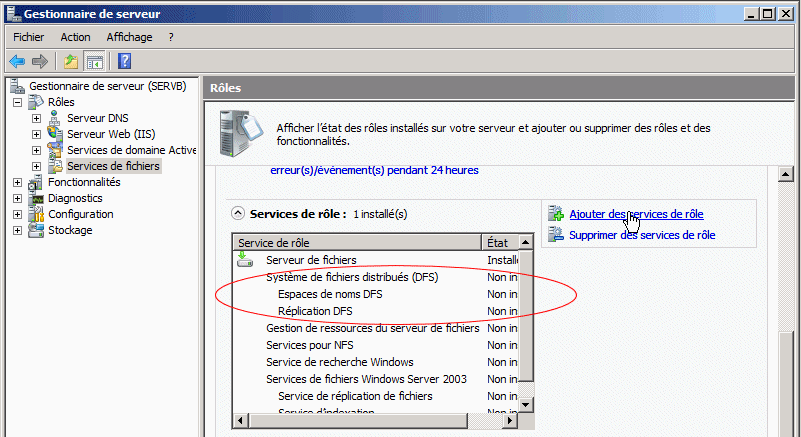Click the Fonctionnalités icon
Screen dimensions: 801x437
[x=36, y=182]
